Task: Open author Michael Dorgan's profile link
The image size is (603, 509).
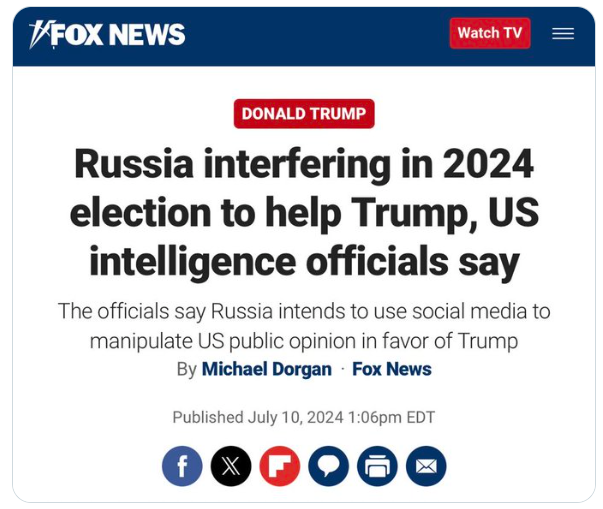Action: [x=266, y=369]
